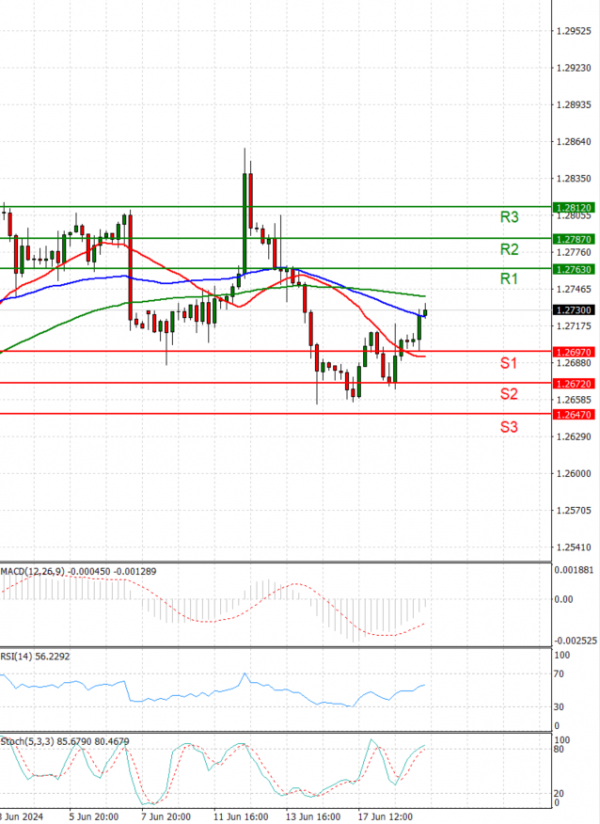This screenshot has width=600, height=824.
Task: Click the 1.27630 price tag
Action: point(574,269)
